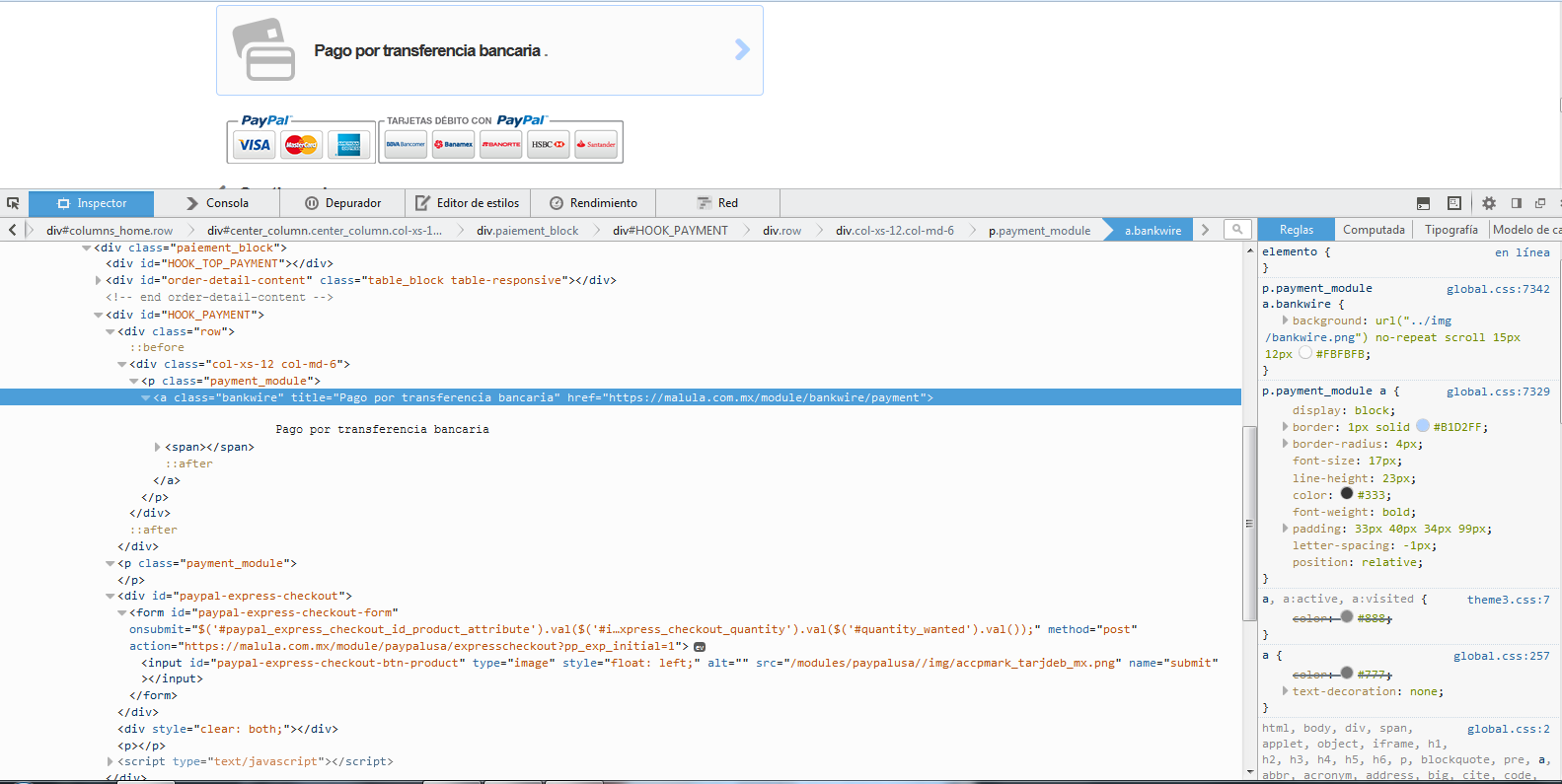Expand the order-detail-content div node
The width and height of the screenshot is (1562, 784).
pyautogui.click(x=98, y=281)
